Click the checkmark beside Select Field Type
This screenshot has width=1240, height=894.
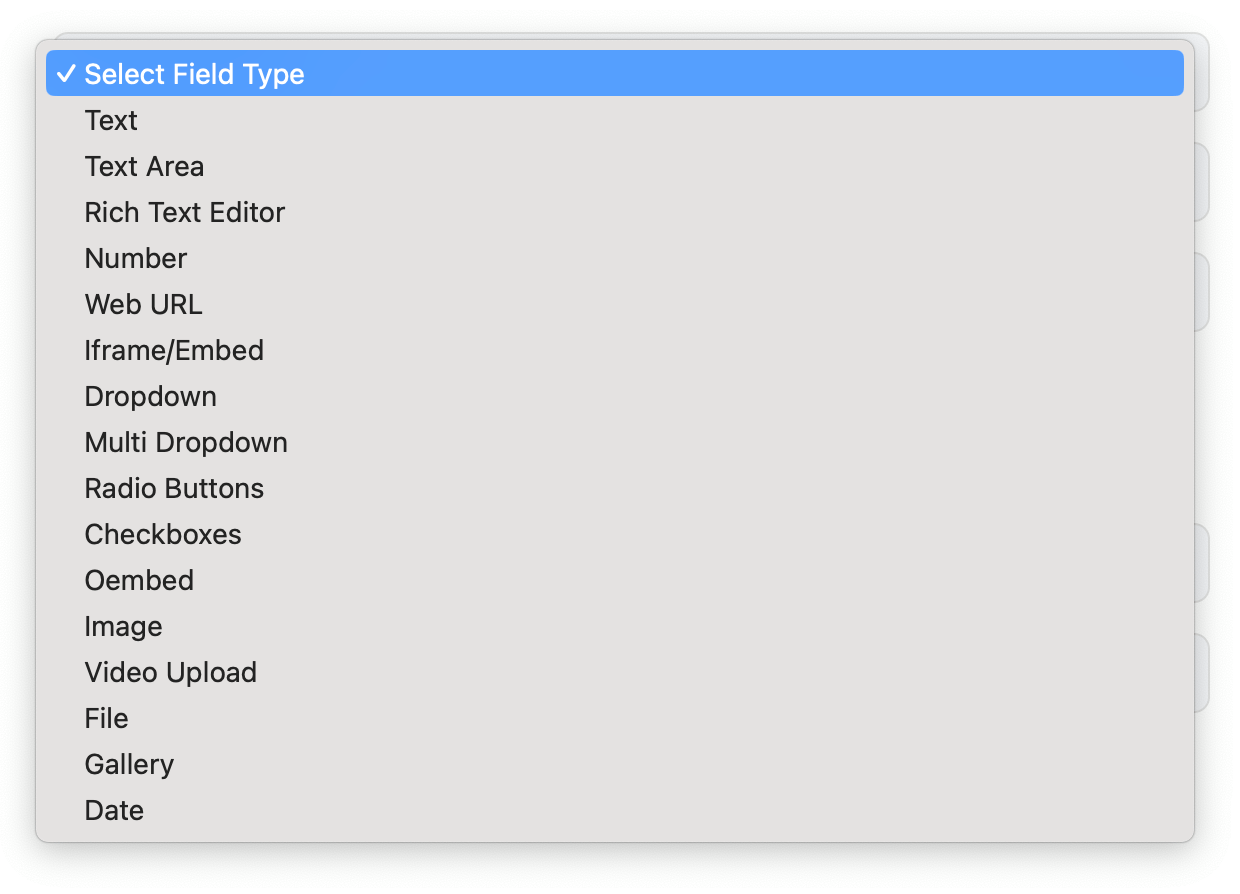click(x=66, y=74)
